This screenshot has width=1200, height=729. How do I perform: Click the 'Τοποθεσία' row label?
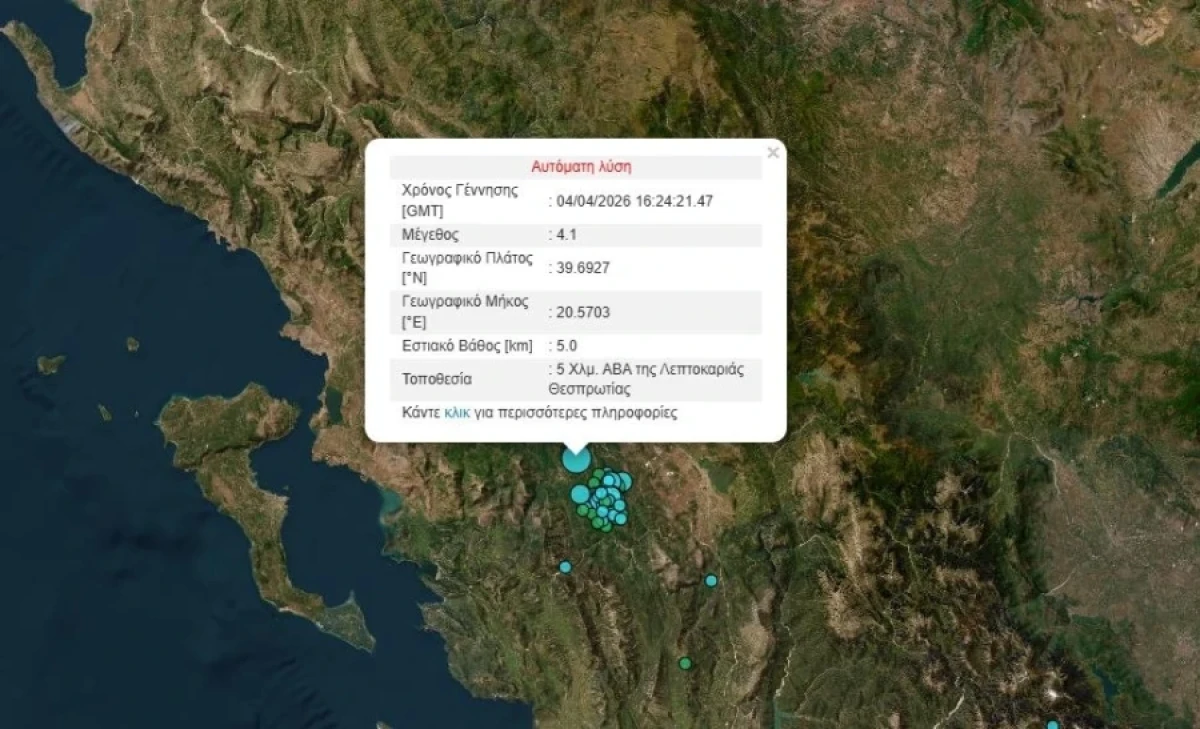[x=437, y=379]
